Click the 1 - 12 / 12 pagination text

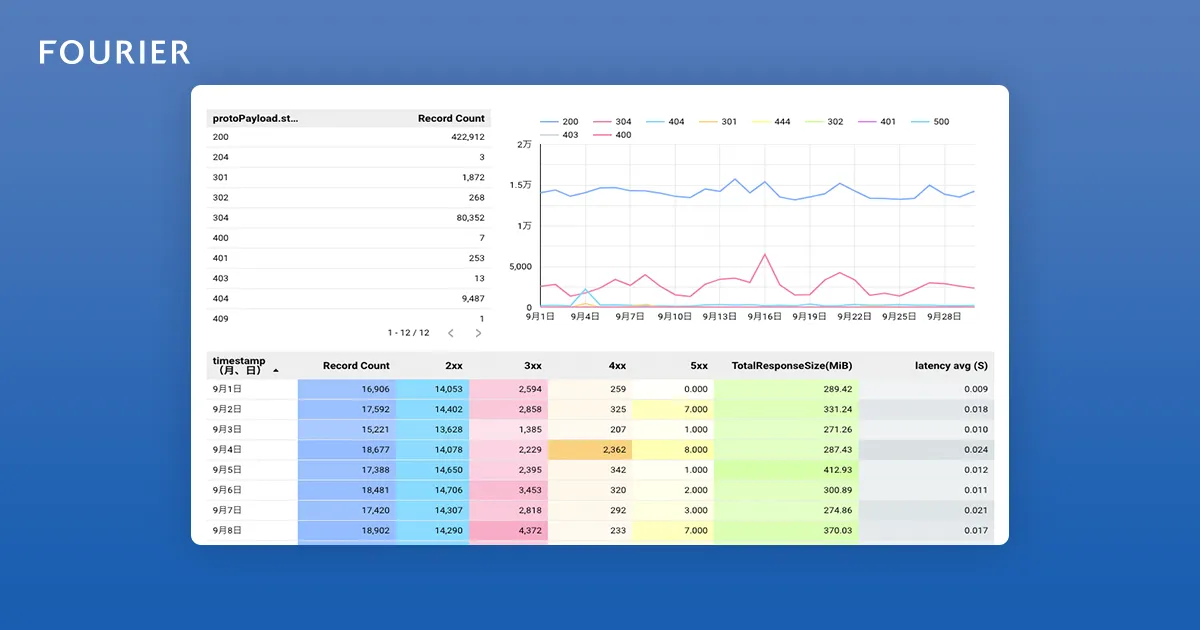(409, 333)
